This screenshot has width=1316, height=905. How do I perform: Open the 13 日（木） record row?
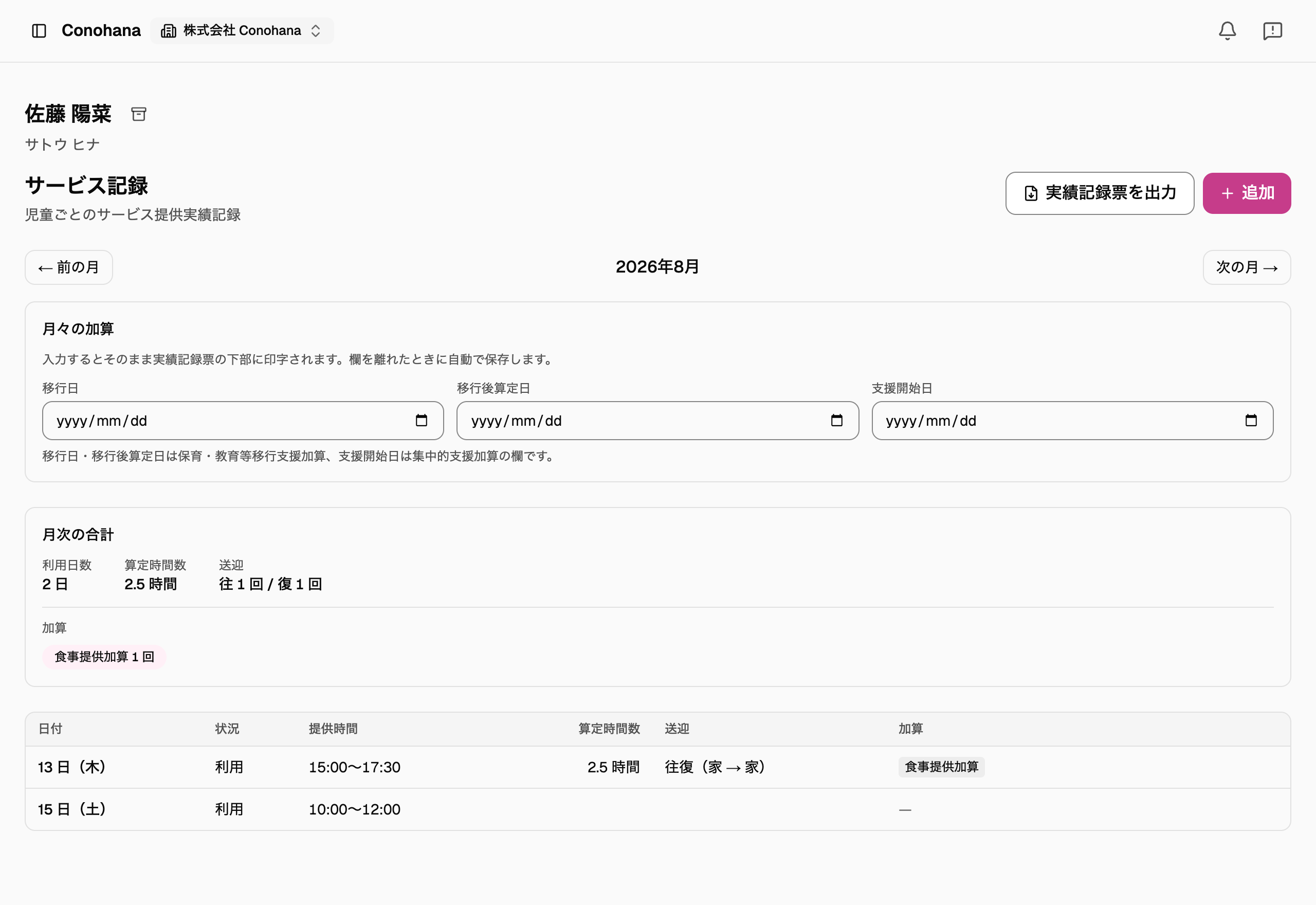(x=657, y=767)
